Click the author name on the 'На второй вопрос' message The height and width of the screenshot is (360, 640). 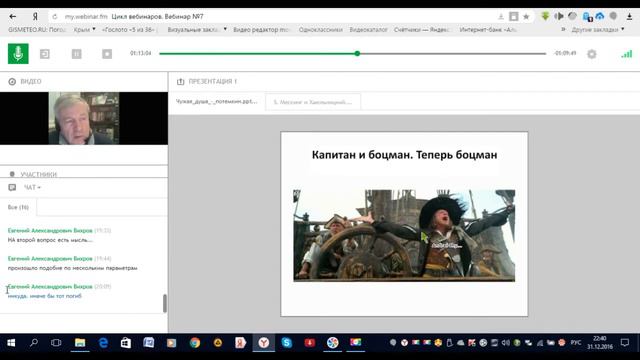pyautogui.click(x=50, y=231)
